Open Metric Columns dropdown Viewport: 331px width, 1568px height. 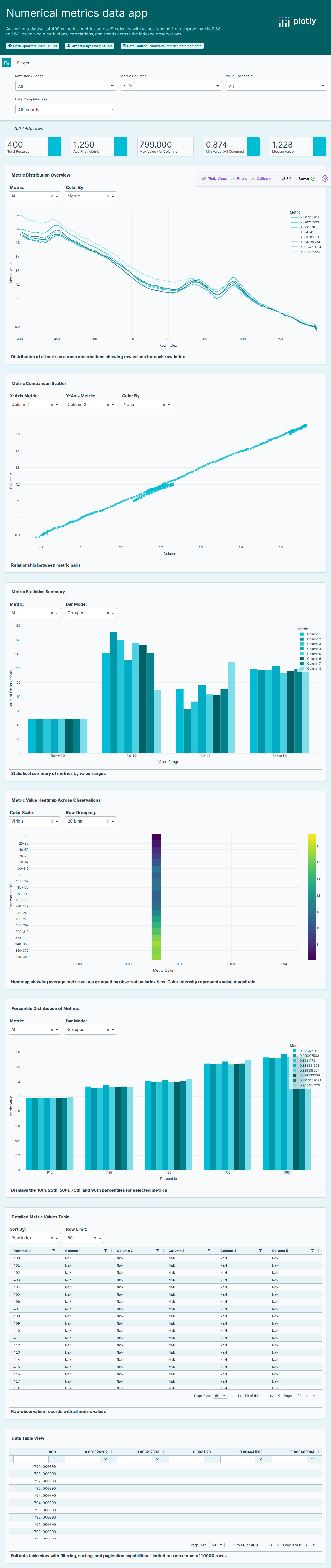[x=171, y=86]
